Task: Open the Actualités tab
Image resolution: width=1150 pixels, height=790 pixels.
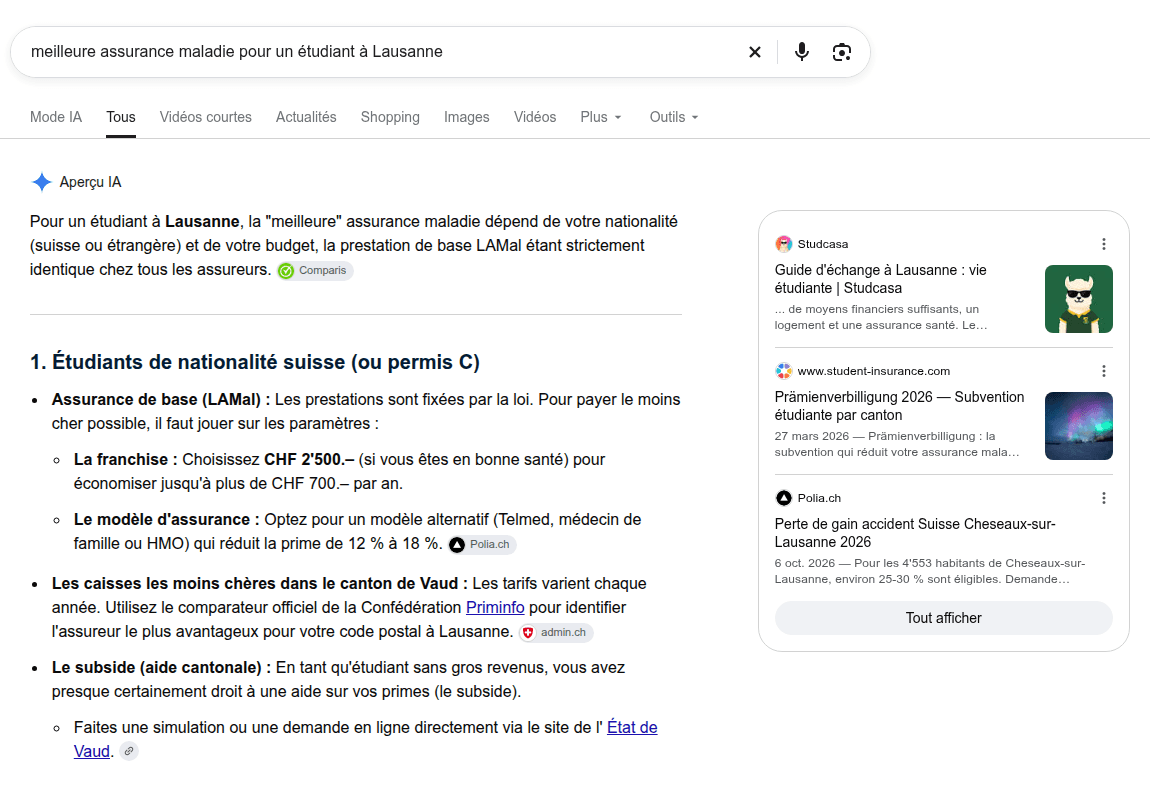Action: pyautogui.click(x=306, y=117)
